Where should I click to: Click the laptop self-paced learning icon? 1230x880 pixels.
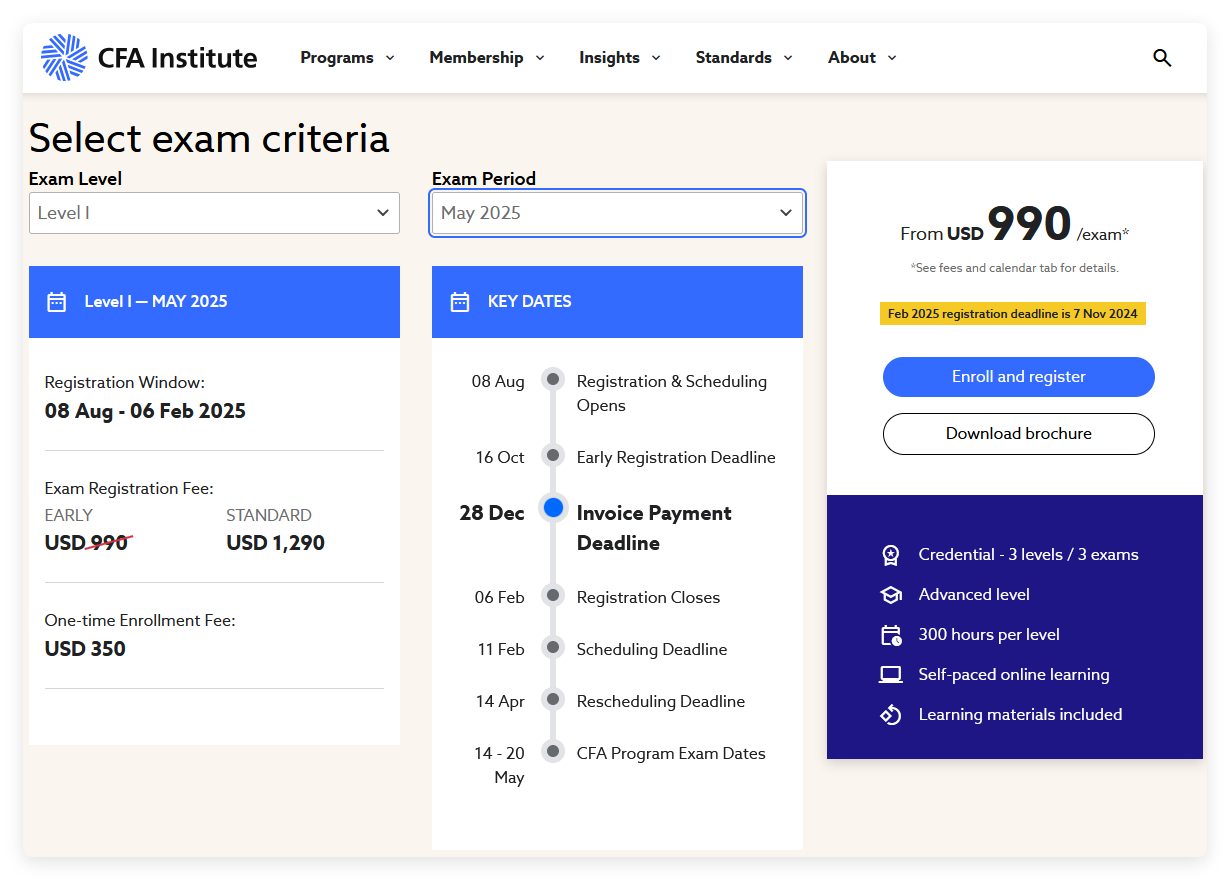[x=891, y=675]
